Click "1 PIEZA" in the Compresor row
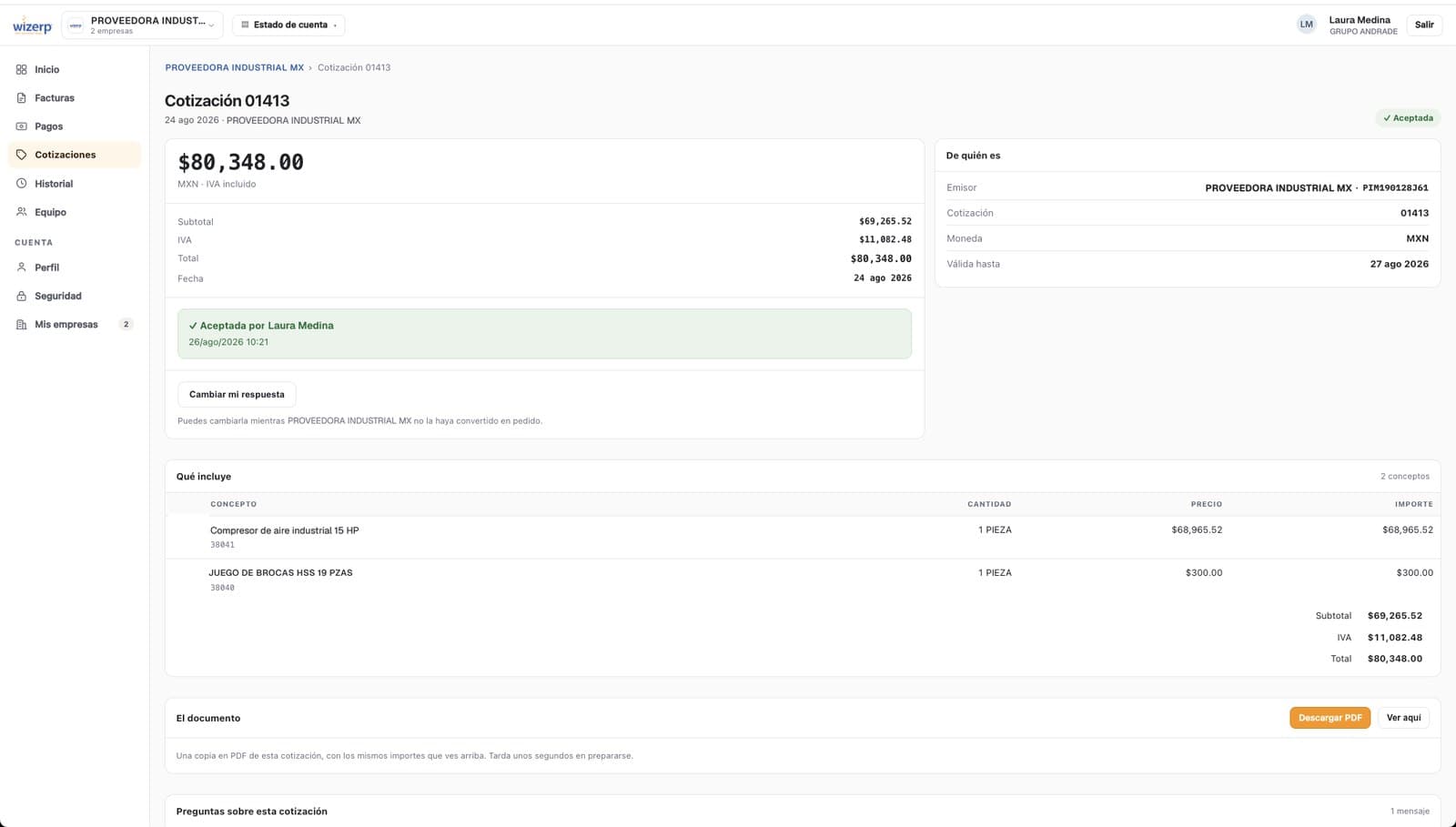This screenshot has width=1456, height=827. point(995,529)
